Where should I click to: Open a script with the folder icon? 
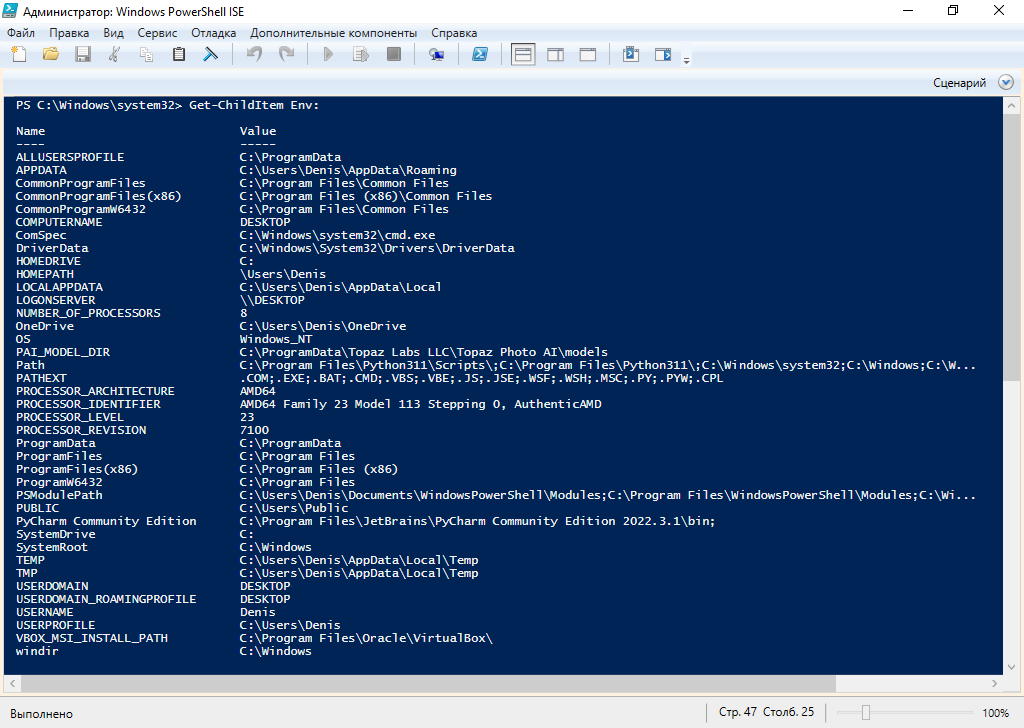click(51, 54)
